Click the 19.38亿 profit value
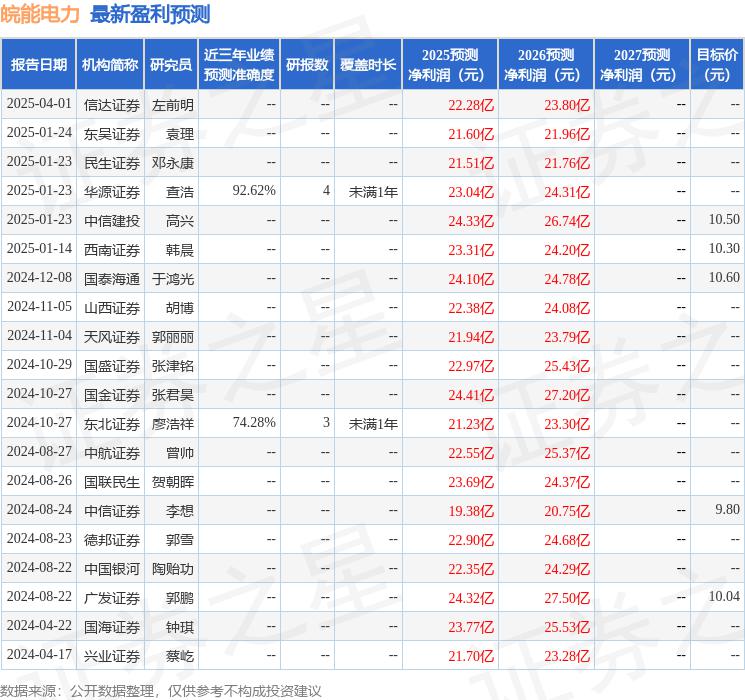The width and height of the screenshot is (745, 700). [x=471, y=511]
